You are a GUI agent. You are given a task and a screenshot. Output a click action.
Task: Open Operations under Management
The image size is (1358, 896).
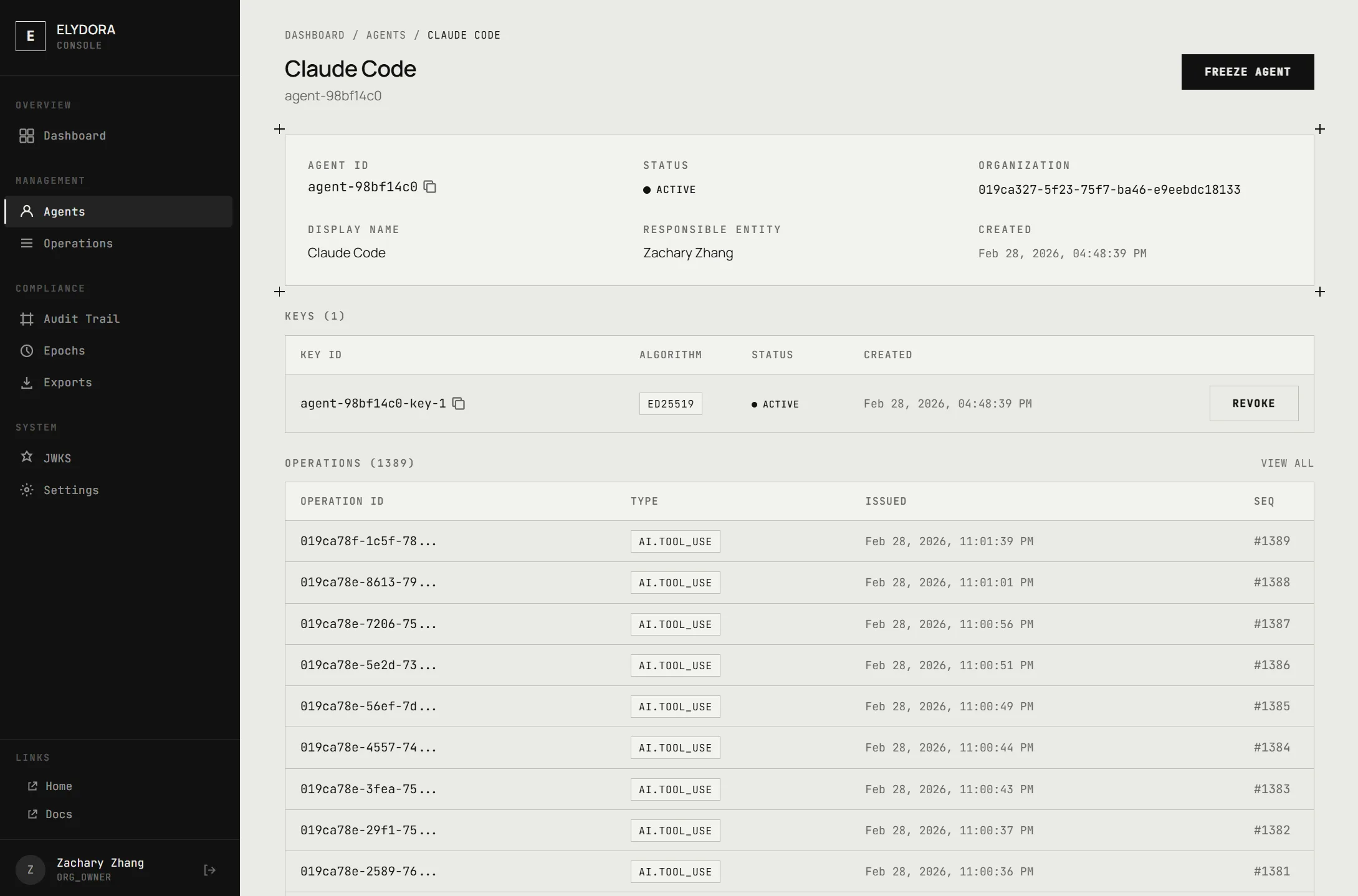(77, 243)
